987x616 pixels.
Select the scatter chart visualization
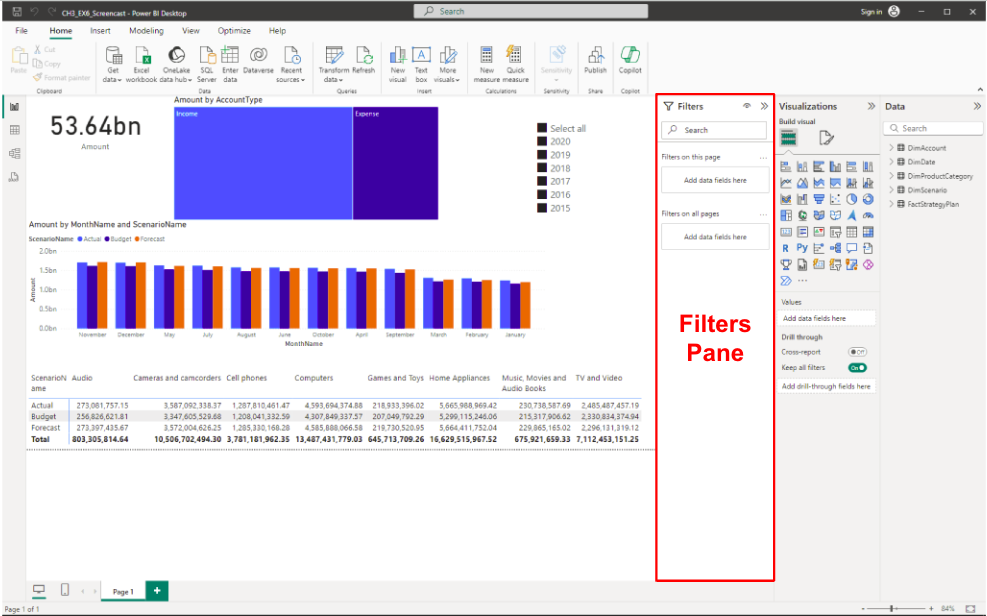tap(835, 199)
